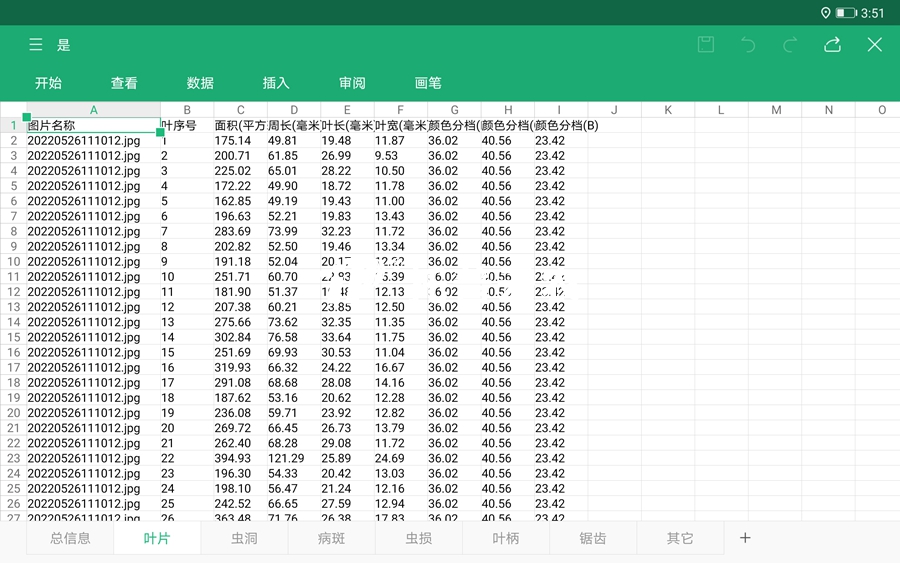
Task: Open the 数据 menu tab
Action: (200, 83)
